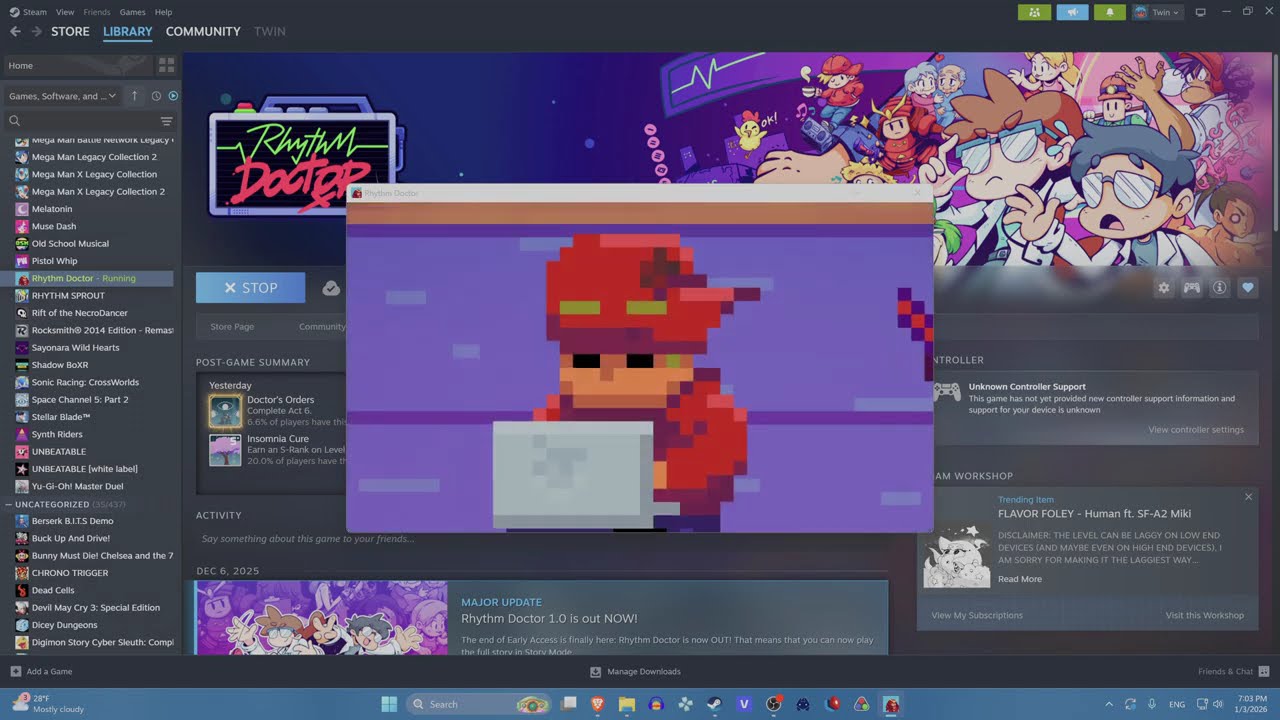Open View My Subscriptions link
Screen dimensions: 1280x720
click(977, 615)
